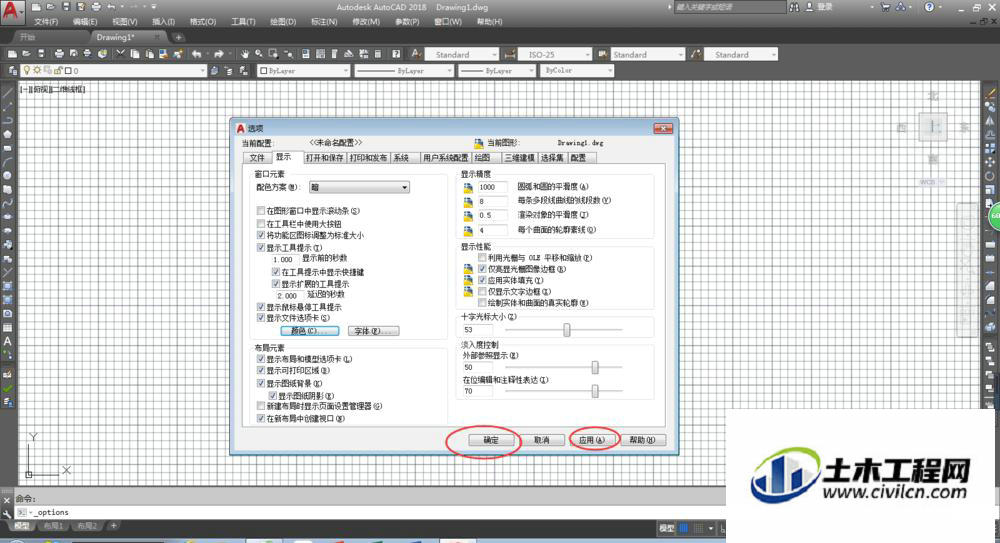
Task: Select the Multiline Text 'A' tool on the left
Action: (x=8, y=341)
